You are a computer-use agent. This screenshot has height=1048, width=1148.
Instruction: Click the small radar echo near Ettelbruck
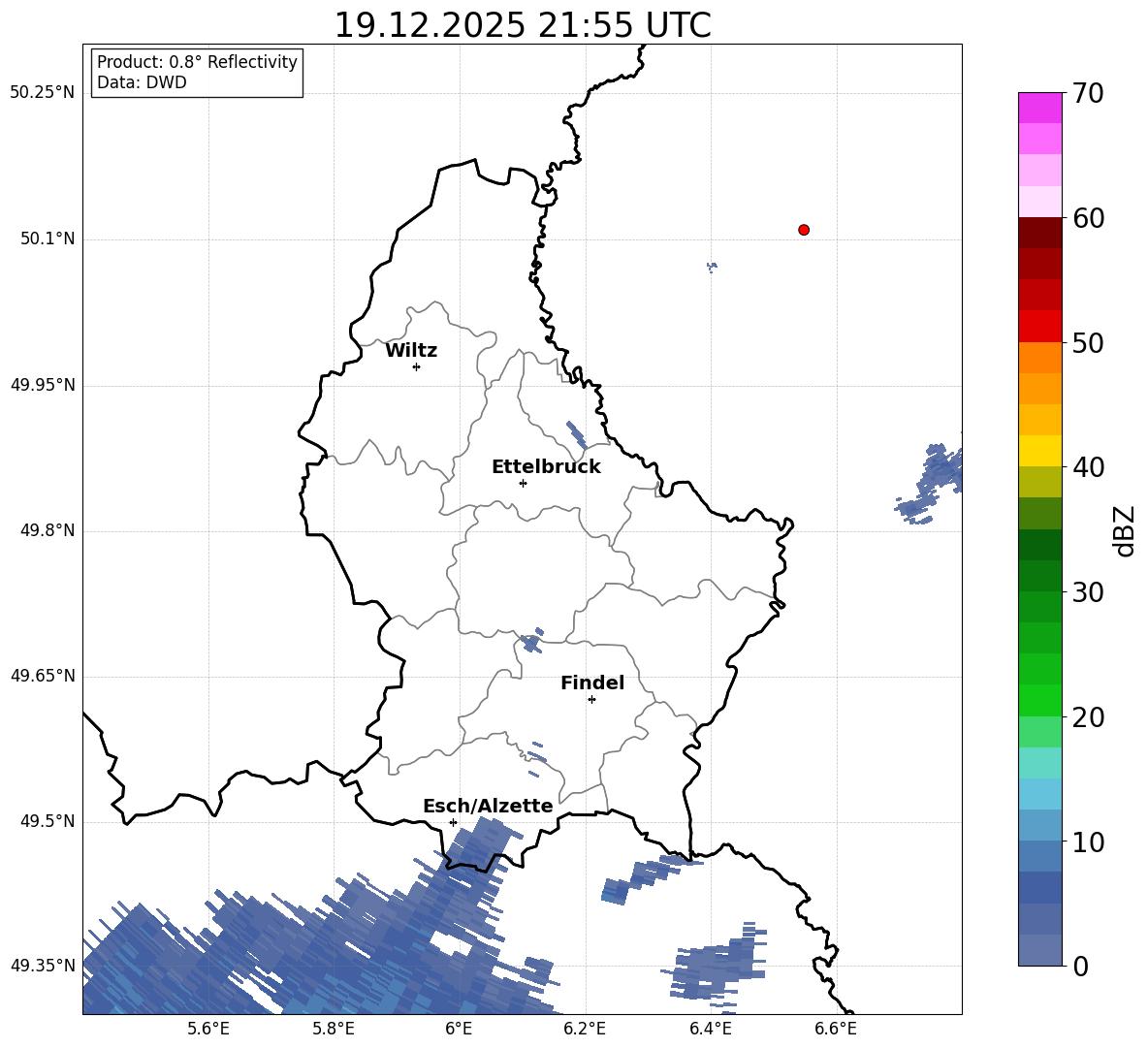[576, 434]
